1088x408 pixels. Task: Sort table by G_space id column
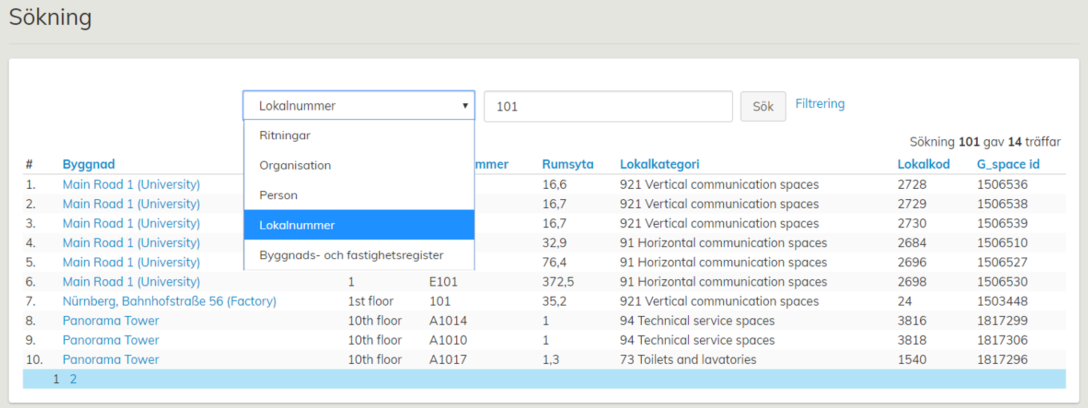[x=1008, y=164]
